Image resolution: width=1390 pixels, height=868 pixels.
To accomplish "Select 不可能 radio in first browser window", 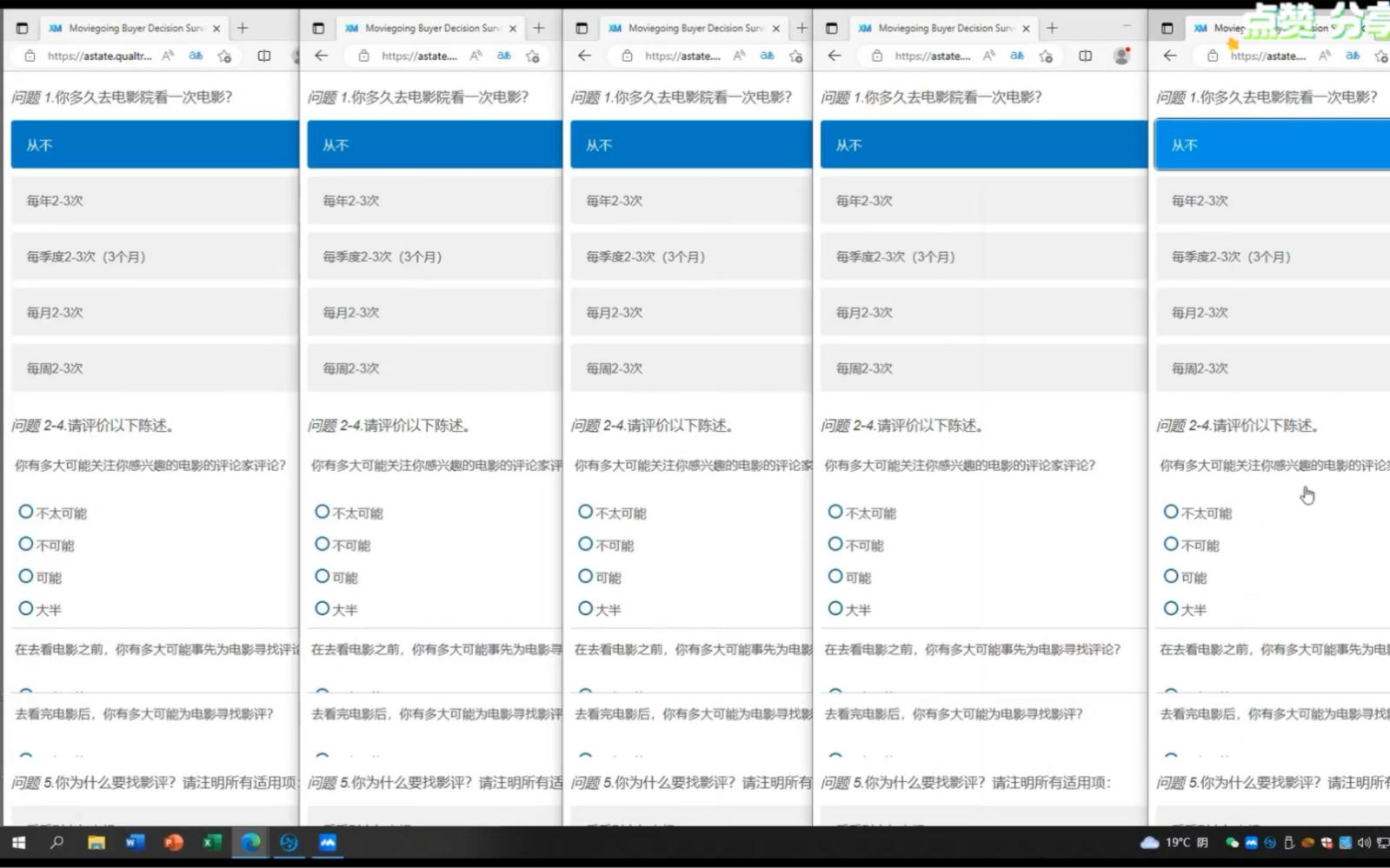I will click(x=26, y=545).
